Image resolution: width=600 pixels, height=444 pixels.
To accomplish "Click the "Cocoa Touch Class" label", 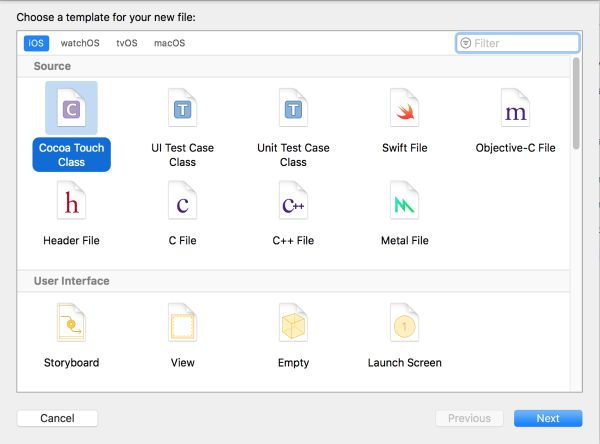I will [72, 155].
